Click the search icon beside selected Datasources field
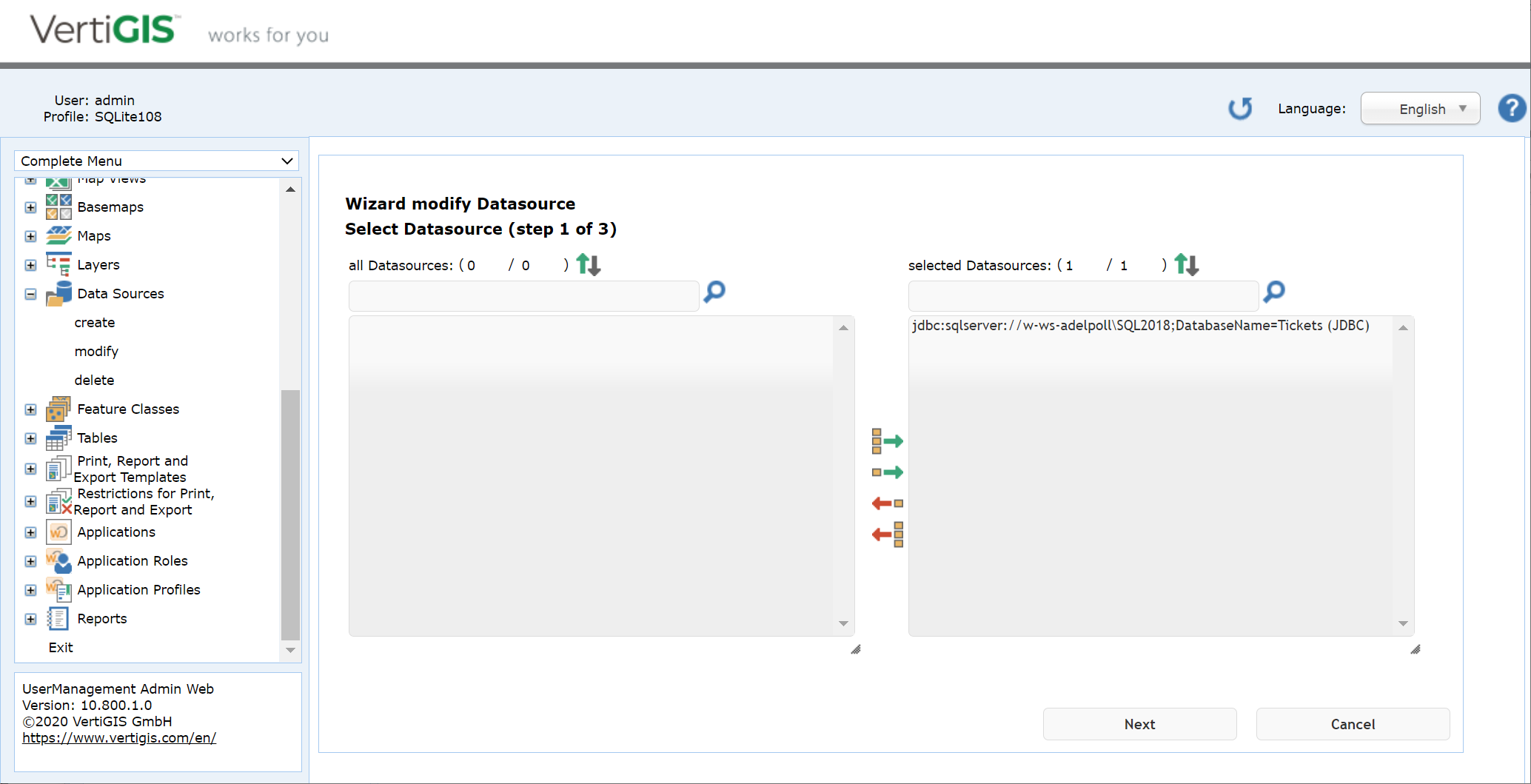This screenshot has height=784, width=1531. pyautogui.click(x=1273, y=292)
